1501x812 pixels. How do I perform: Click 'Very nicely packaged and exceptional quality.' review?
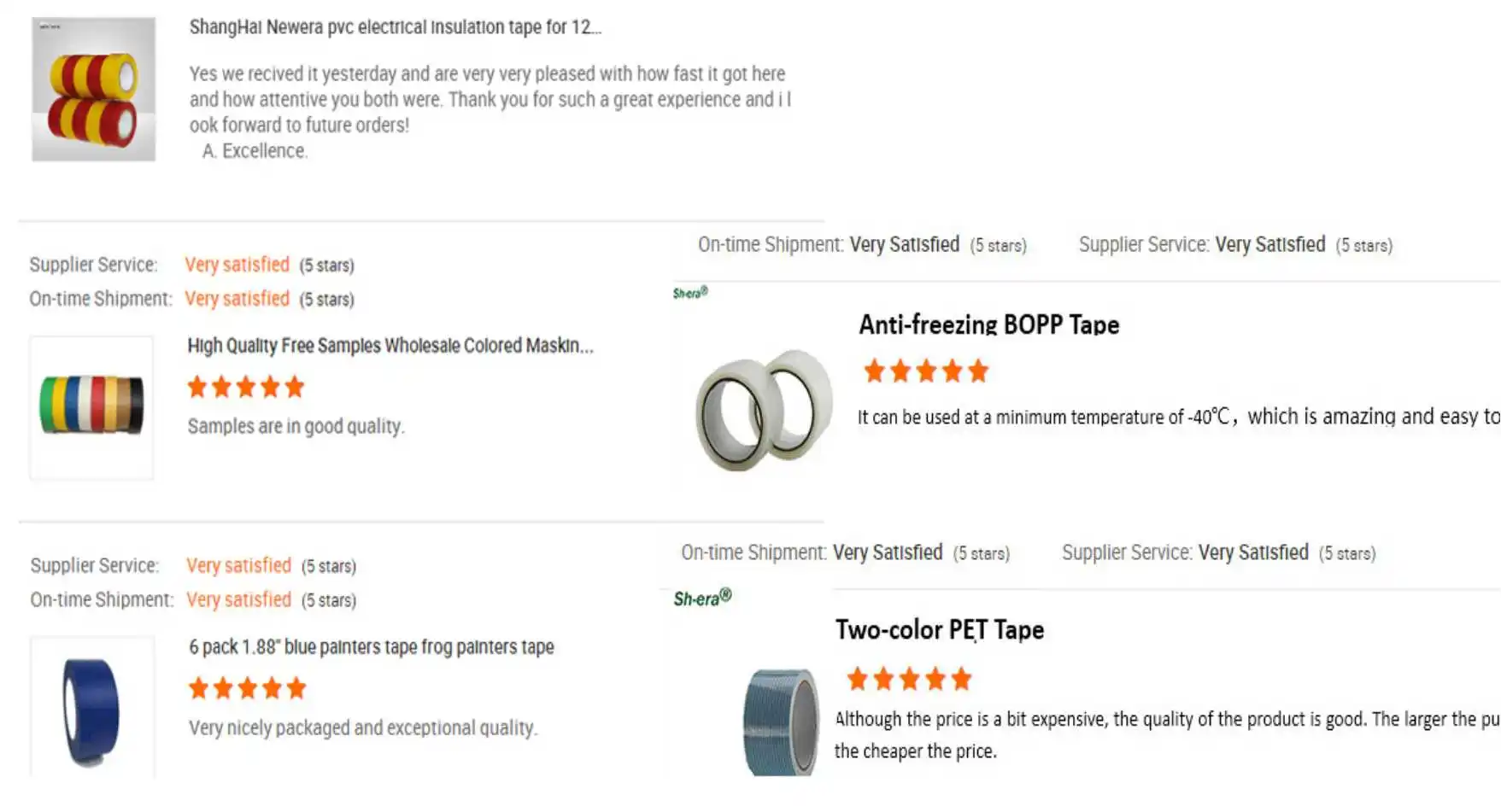[363, 727]
